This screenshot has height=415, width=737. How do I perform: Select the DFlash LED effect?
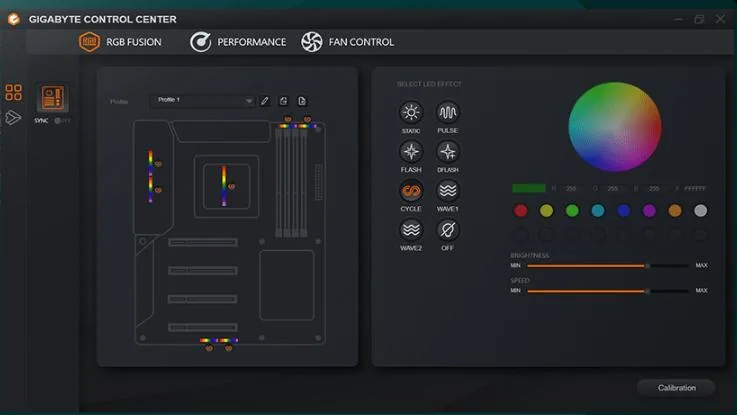coord(447,152)
